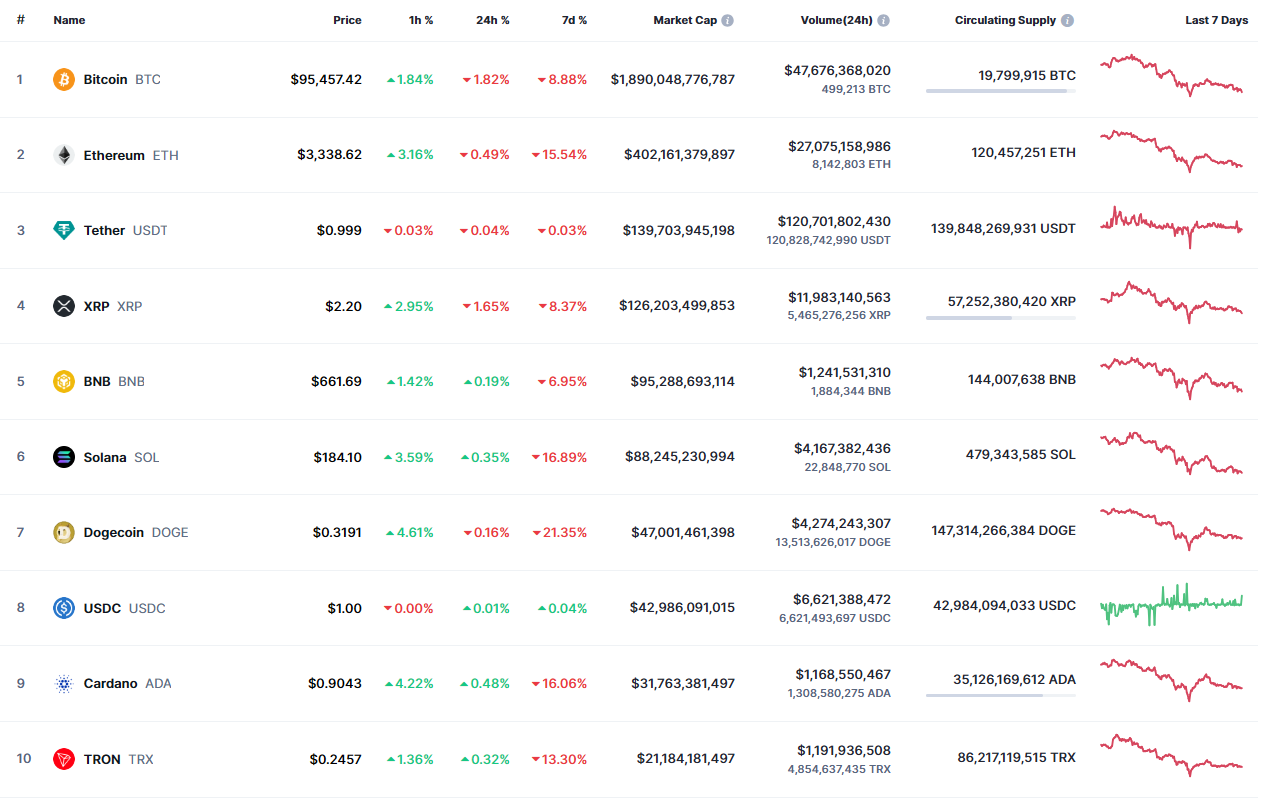Sort by the Name column header
This screenshot has height=806, width=1270.
tap(69, 20)
